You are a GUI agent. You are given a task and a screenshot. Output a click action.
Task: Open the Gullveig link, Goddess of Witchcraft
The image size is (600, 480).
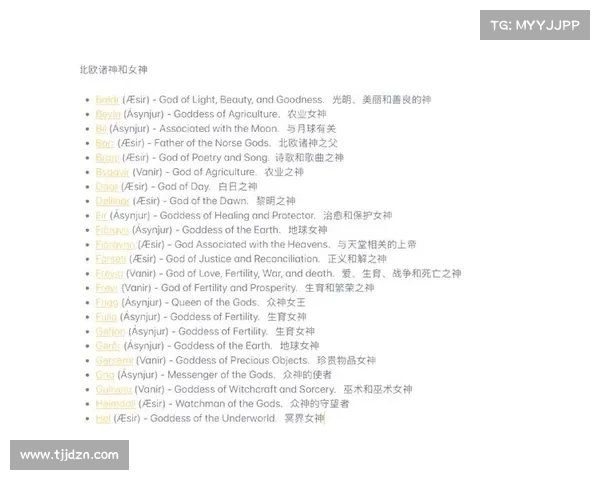(x=114, y=390)
